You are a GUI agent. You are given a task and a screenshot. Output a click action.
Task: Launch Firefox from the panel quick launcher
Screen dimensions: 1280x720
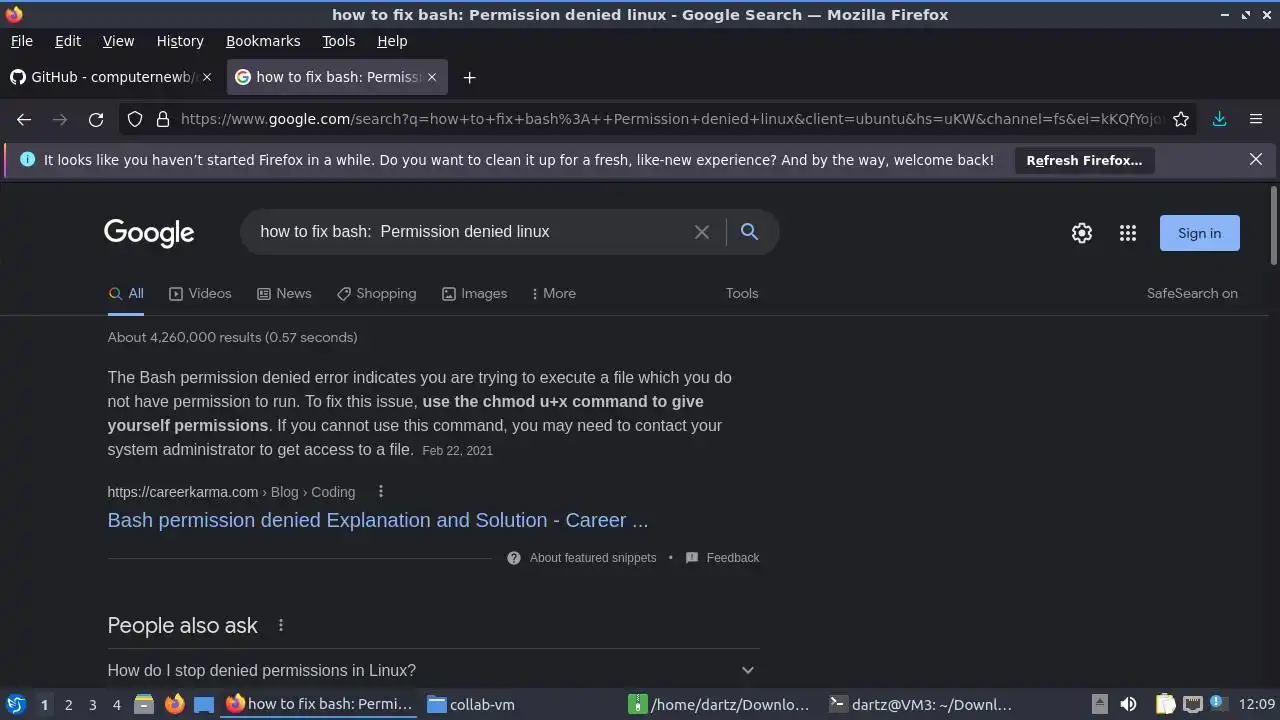tap(174, 704)
